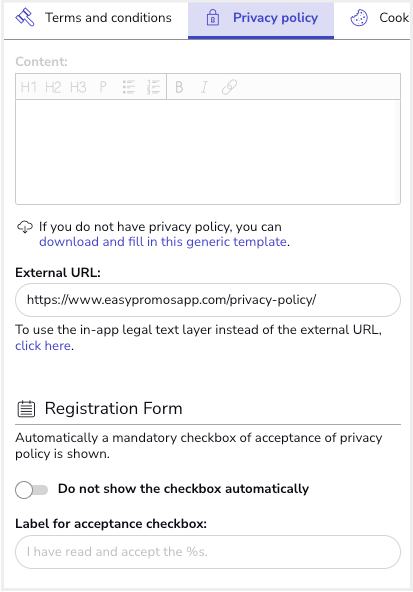Click the cookie icon in the tab bar
This screenshot has height=592, width=413.
coord(359,18)
